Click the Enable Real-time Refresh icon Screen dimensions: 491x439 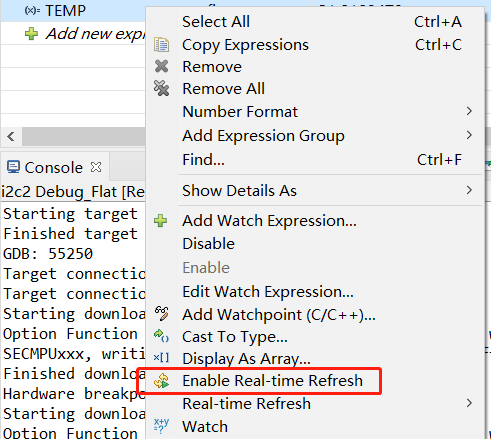(162, 381)
